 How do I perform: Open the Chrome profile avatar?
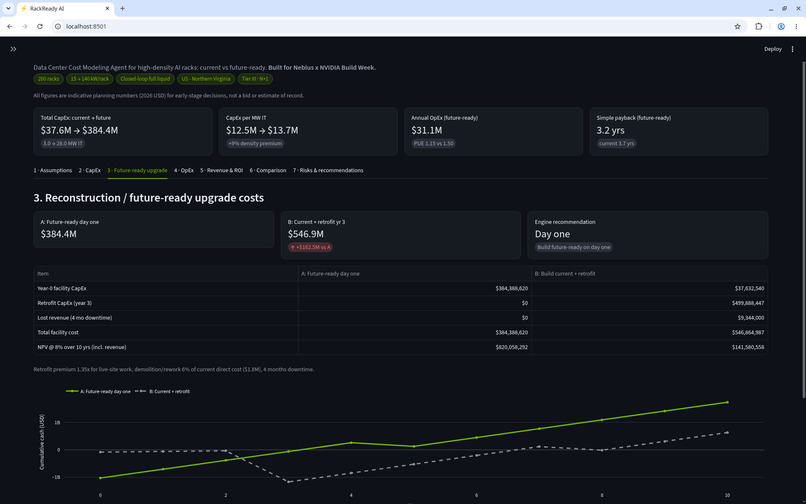tap(781, 26)
